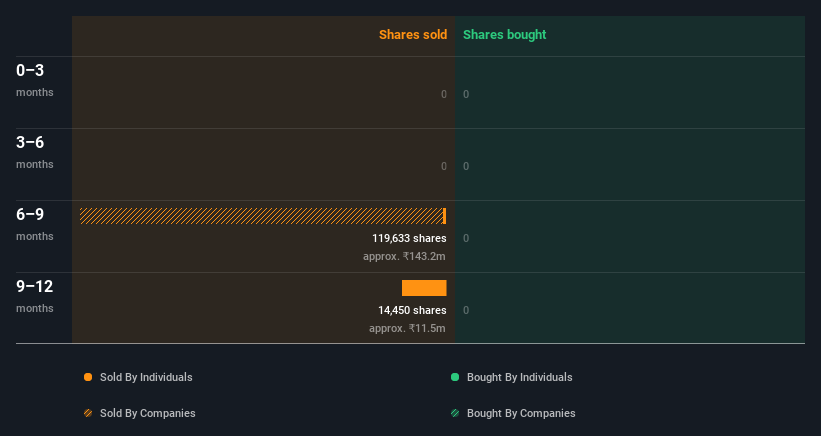
Task: Select the Sold By Individuals legend label
Action: 146,377
